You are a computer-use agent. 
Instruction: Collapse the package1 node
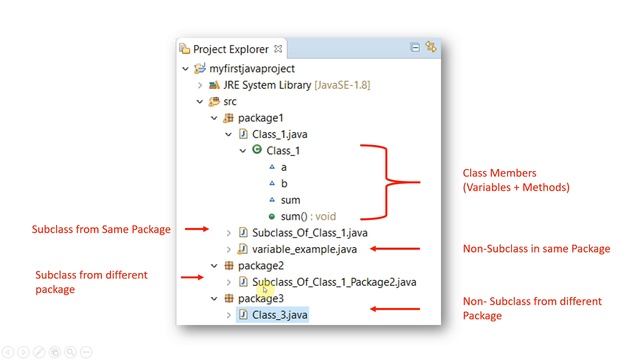[214, 118]
